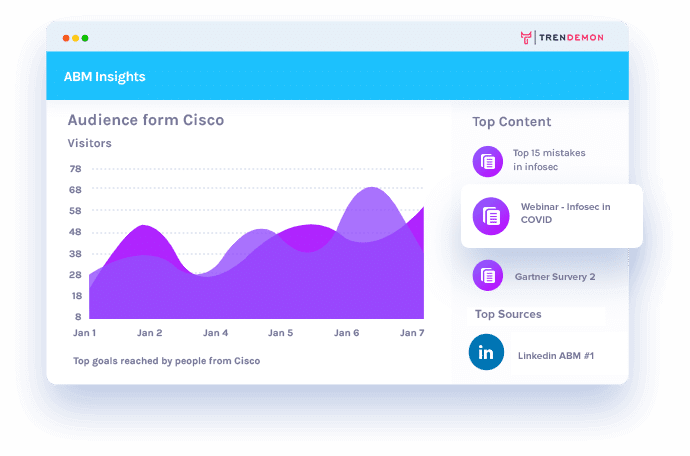The height and width of the screenshot is (456, 690).
Task: Click the 18 y-axis value
Action: coord(77,296)
